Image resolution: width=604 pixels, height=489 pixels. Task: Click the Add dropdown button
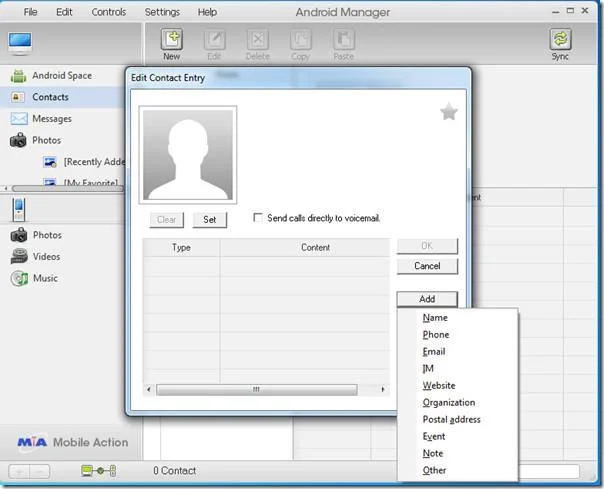427,299
